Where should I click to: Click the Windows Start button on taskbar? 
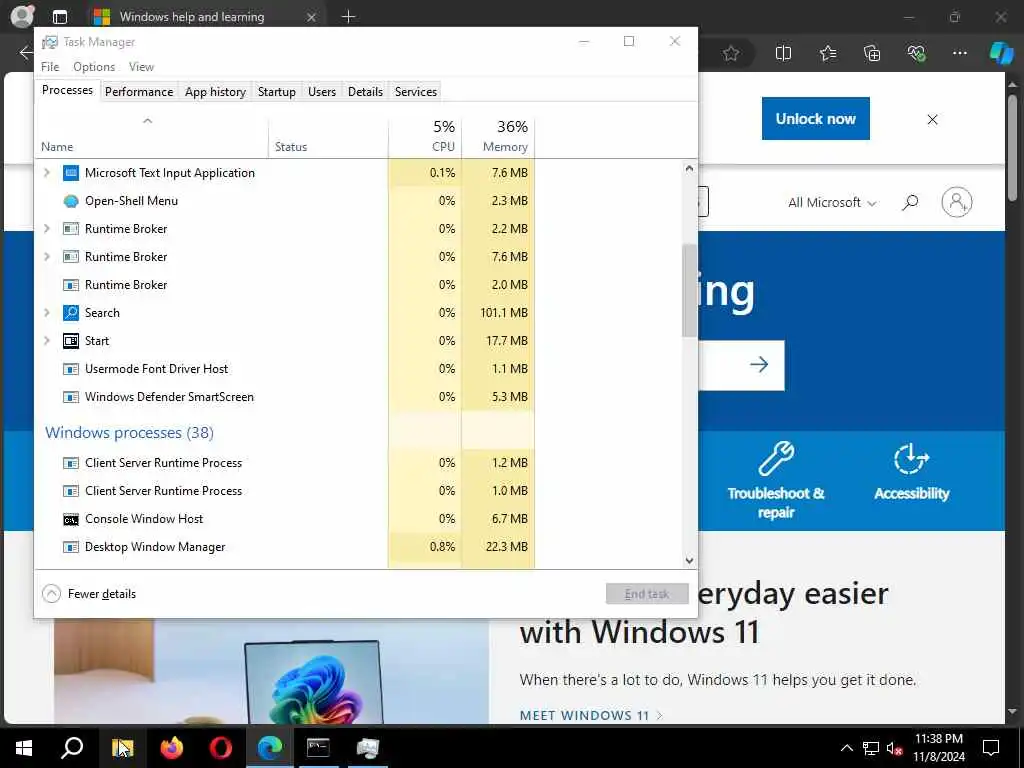[x=24, y=748]
